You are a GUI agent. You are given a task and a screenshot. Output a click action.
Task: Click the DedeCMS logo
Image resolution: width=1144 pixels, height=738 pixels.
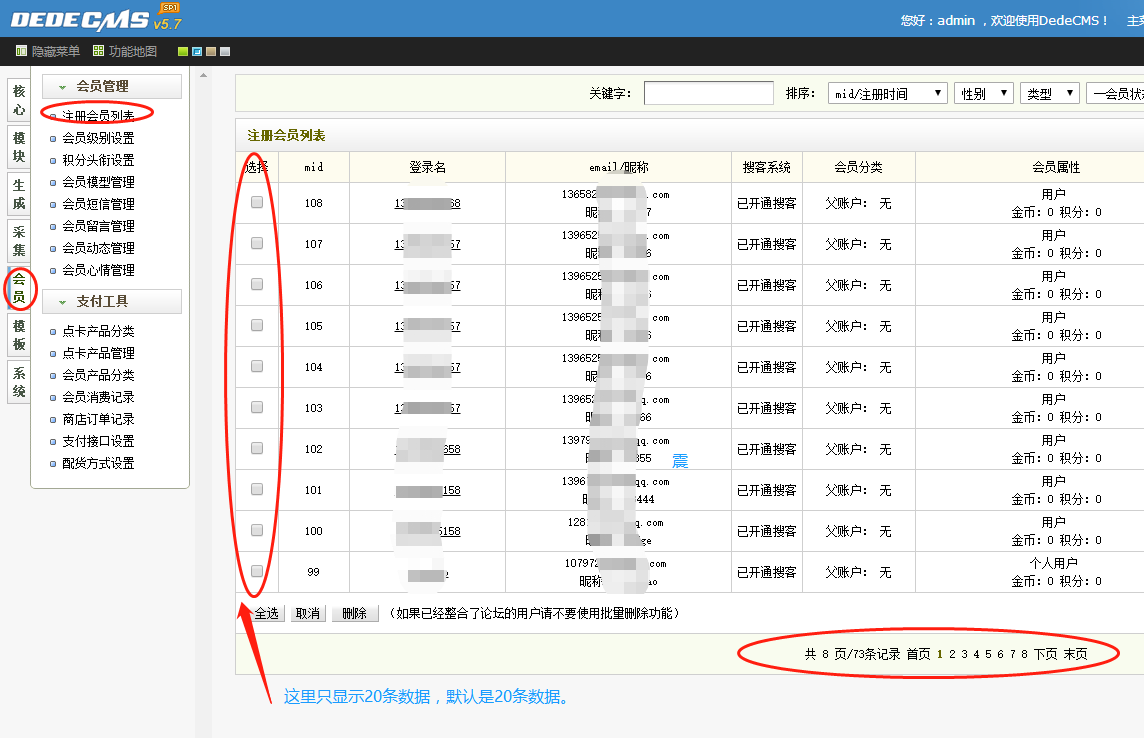[x=95, y=18]
